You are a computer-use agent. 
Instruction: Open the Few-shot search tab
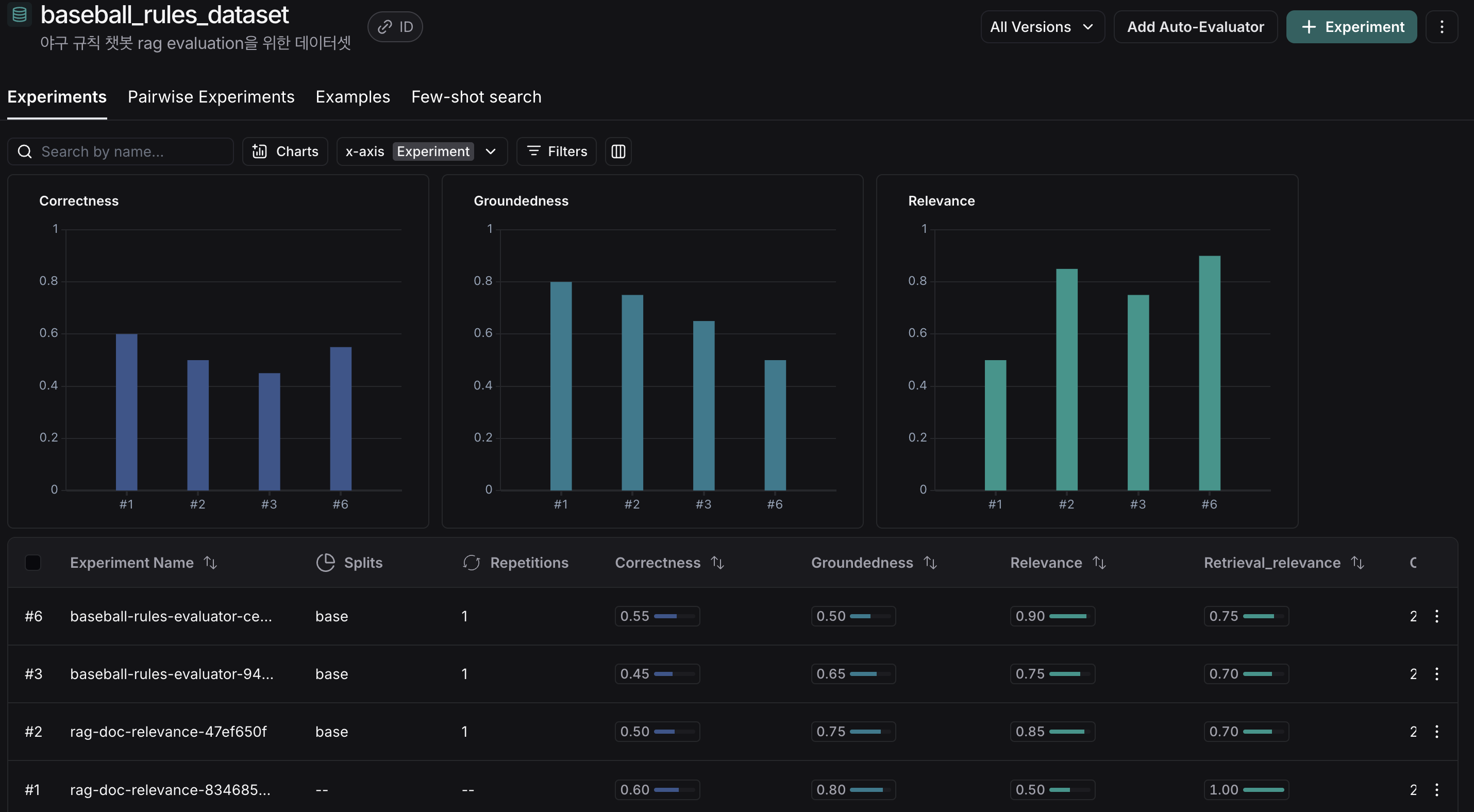click(x=476, y=97)
